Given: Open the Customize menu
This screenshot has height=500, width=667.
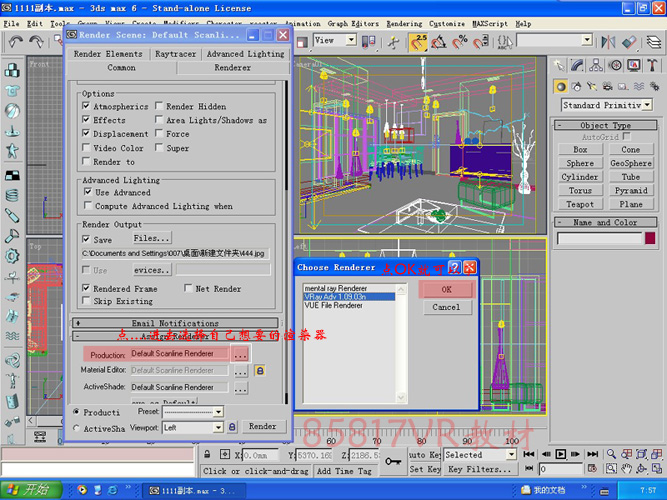Looking at the screenshot, I should [x=447, y=24].
